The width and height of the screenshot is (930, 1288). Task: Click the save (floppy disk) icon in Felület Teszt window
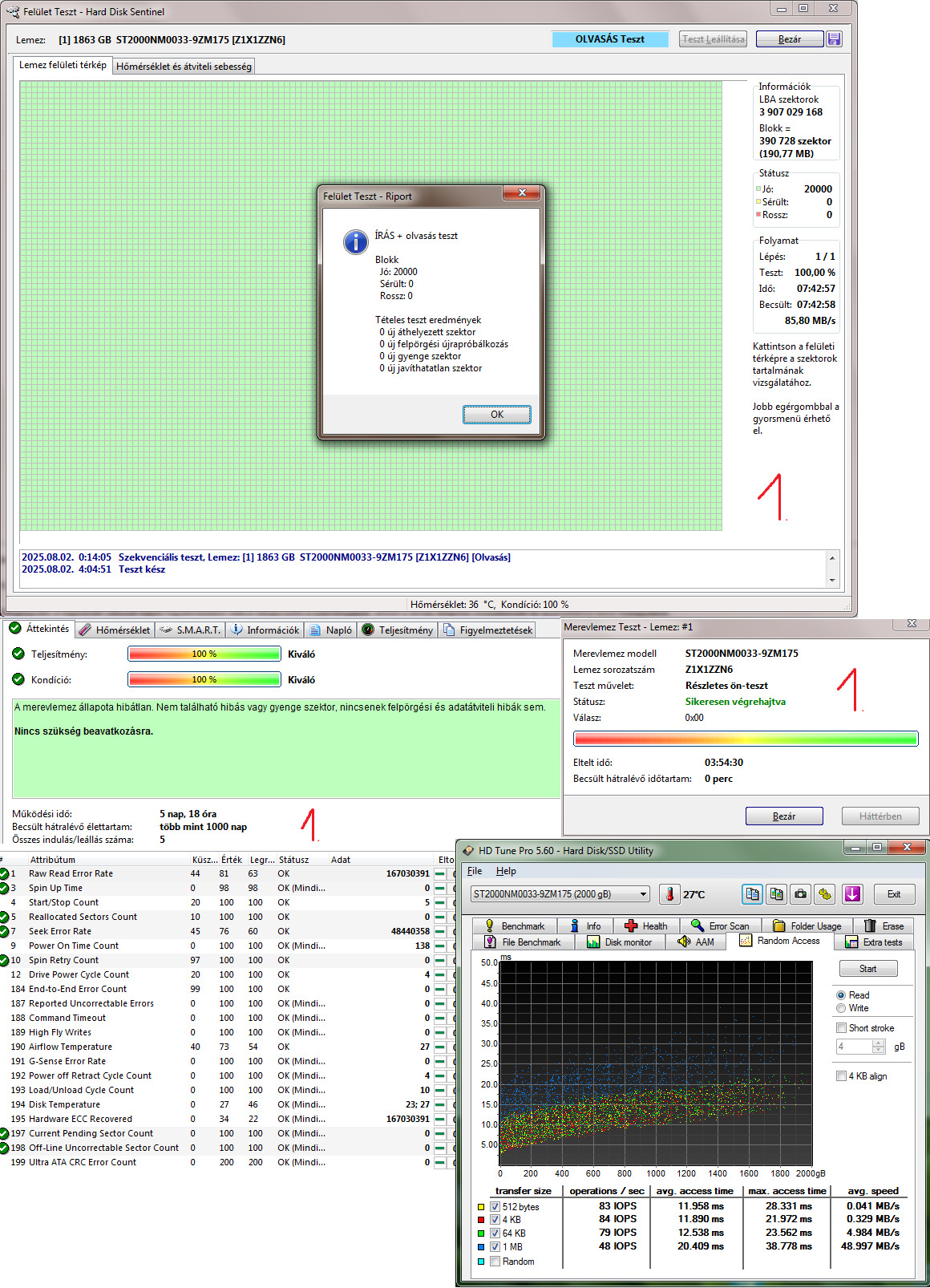(834, 39)
